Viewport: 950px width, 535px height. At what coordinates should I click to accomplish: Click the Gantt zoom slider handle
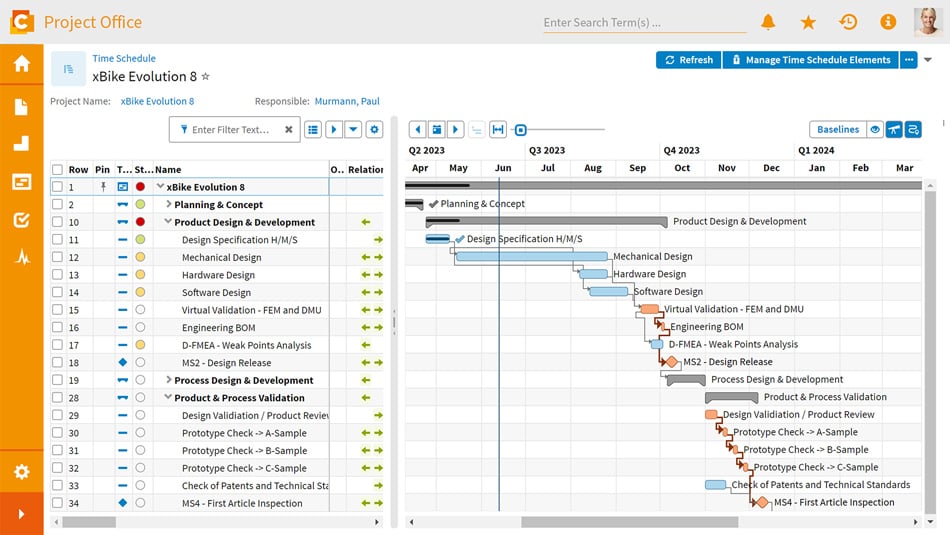pos(521,130)
